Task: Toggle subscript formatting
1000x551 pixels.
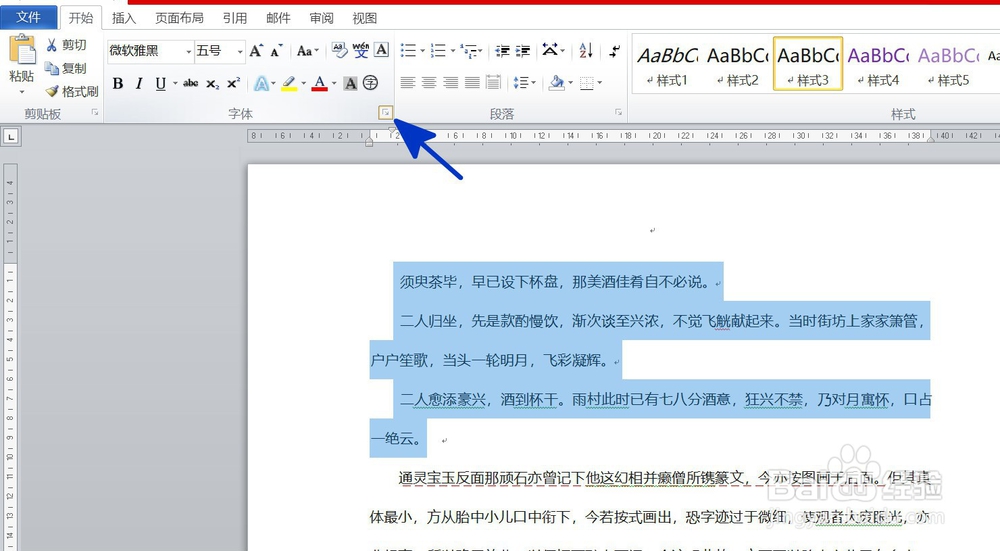Action: tap(212, 84)
